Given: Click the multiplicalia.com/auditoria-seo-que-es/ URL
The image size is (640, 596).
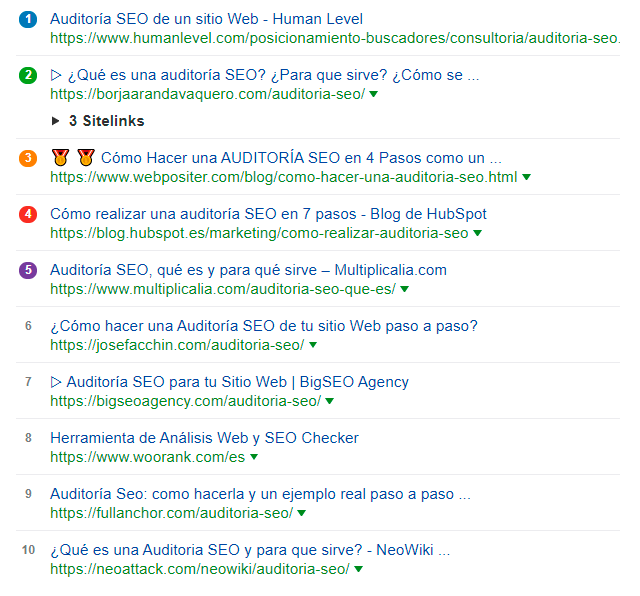Looking at the screenshot, I should 223,289.
